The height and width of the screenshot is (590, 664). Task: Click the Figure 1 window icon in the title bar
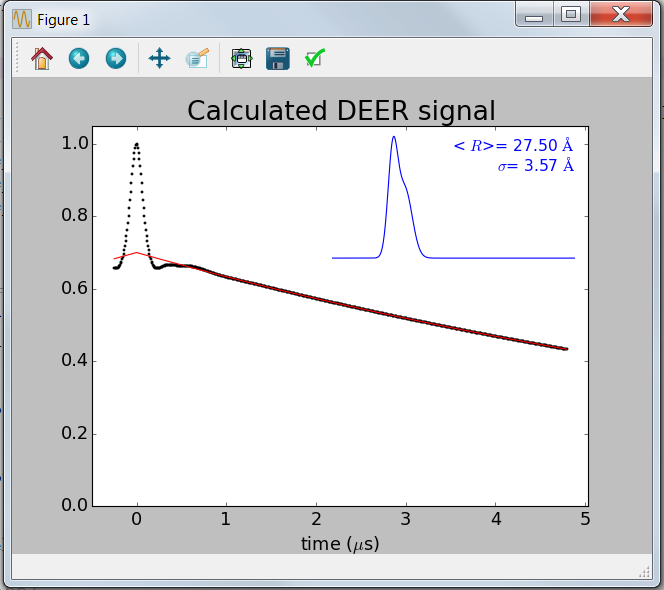(x=22, y=19)
